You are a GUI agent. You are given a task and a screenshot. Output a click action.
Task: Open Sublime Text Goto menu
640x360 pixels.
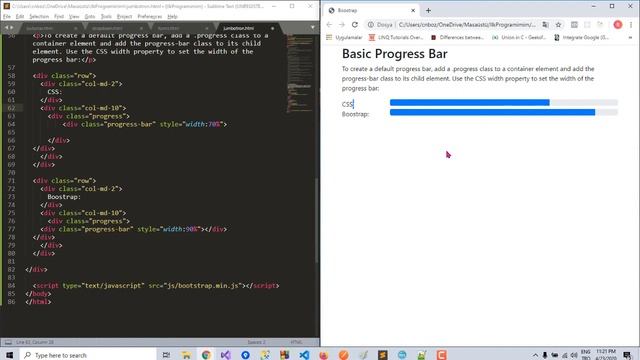point(90,16)
